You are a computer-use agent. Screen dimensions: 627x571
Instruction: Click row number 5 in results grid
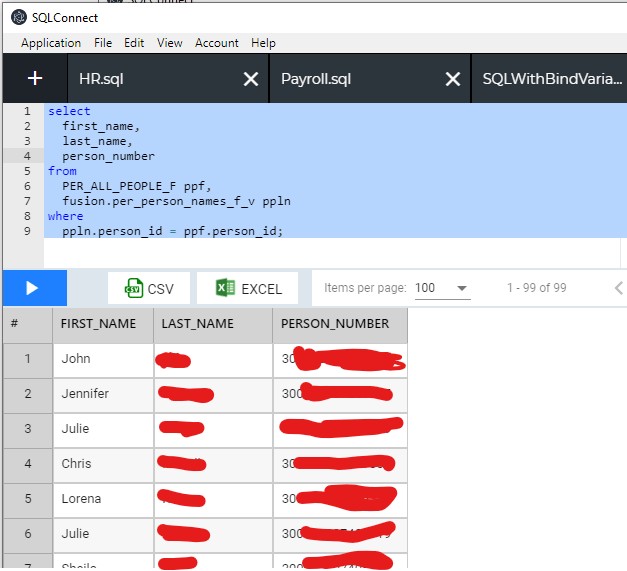coord(28,499)
